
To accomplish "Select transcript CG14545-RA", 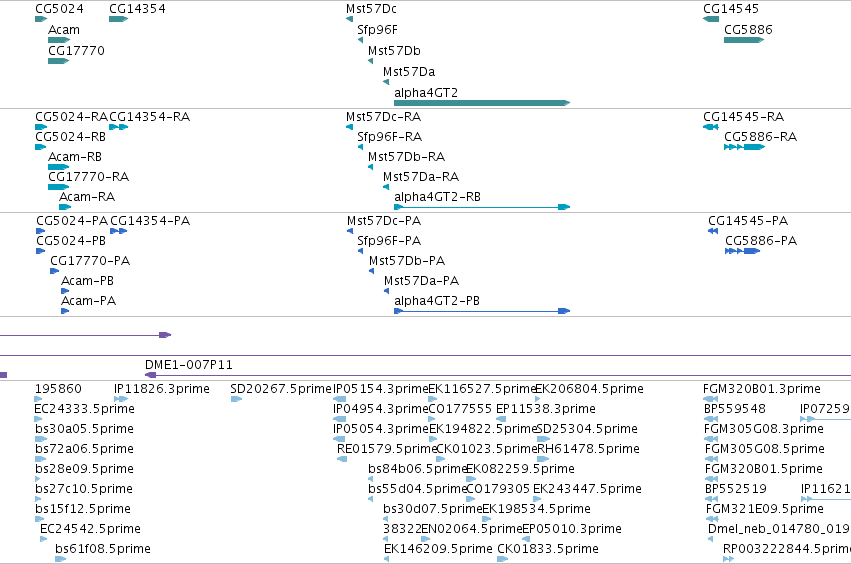I will click(x=744, y=117).
